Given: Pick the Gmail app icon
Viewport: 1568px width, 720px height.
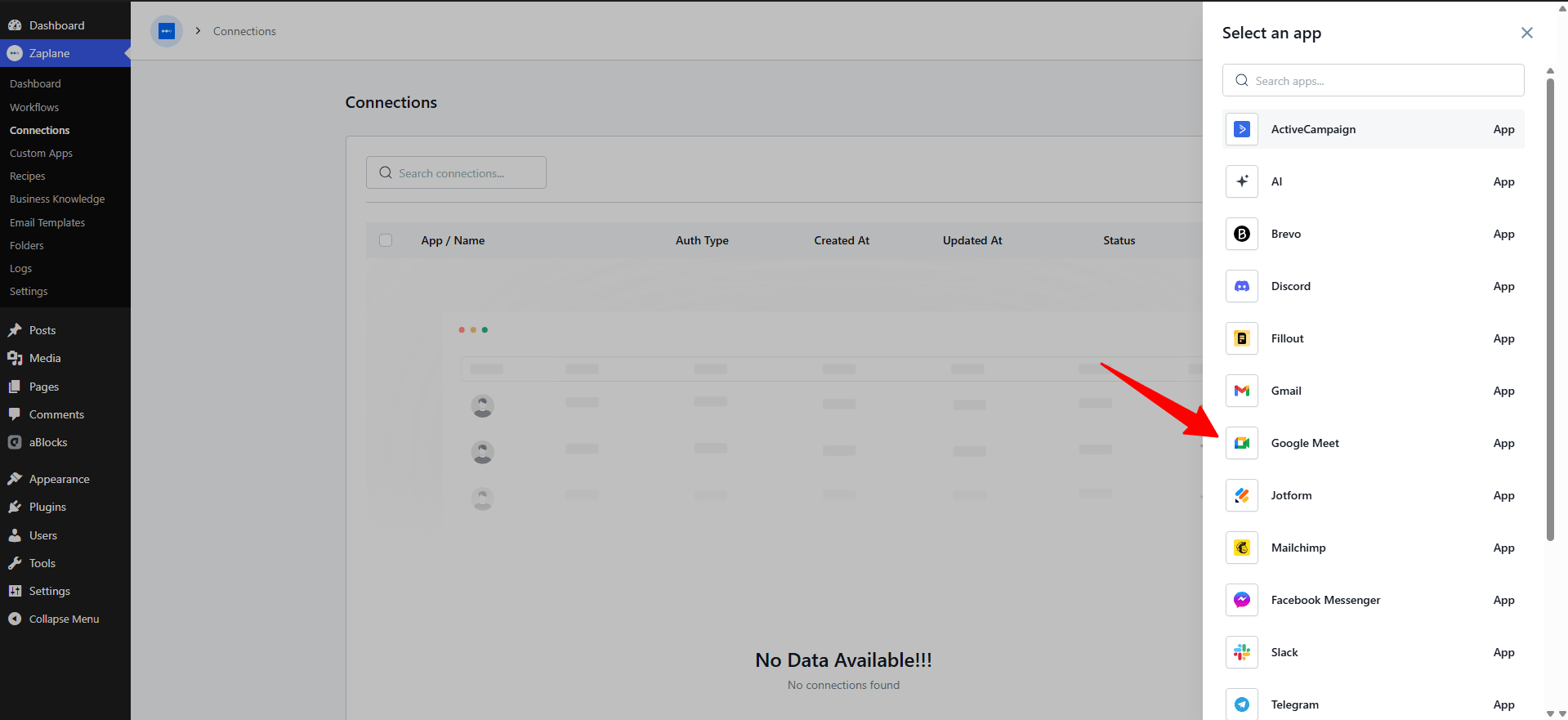Looking at the screenshot, I should 1242,391.
